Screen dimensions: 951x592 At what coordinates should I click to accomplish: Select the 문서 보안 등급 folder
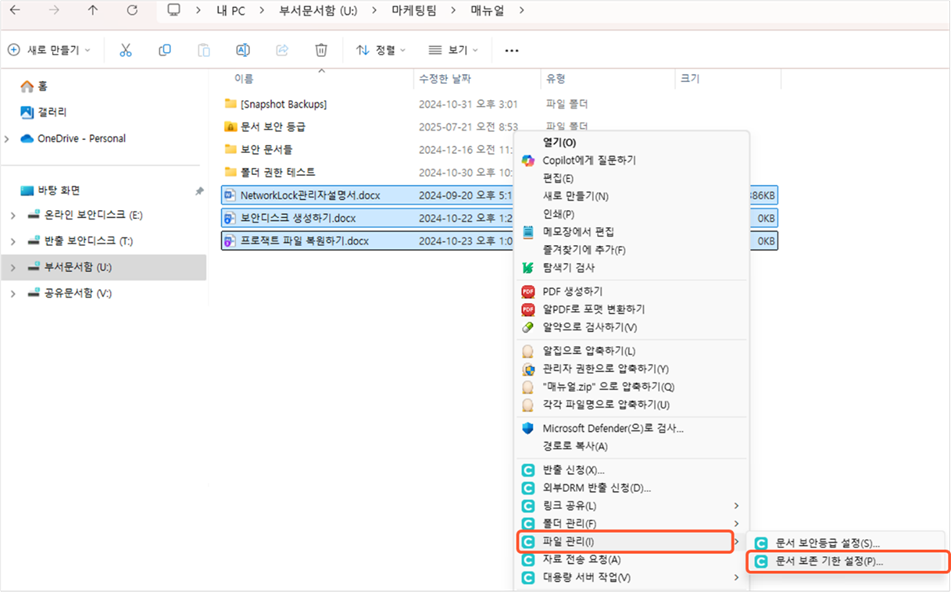(272, 127)
